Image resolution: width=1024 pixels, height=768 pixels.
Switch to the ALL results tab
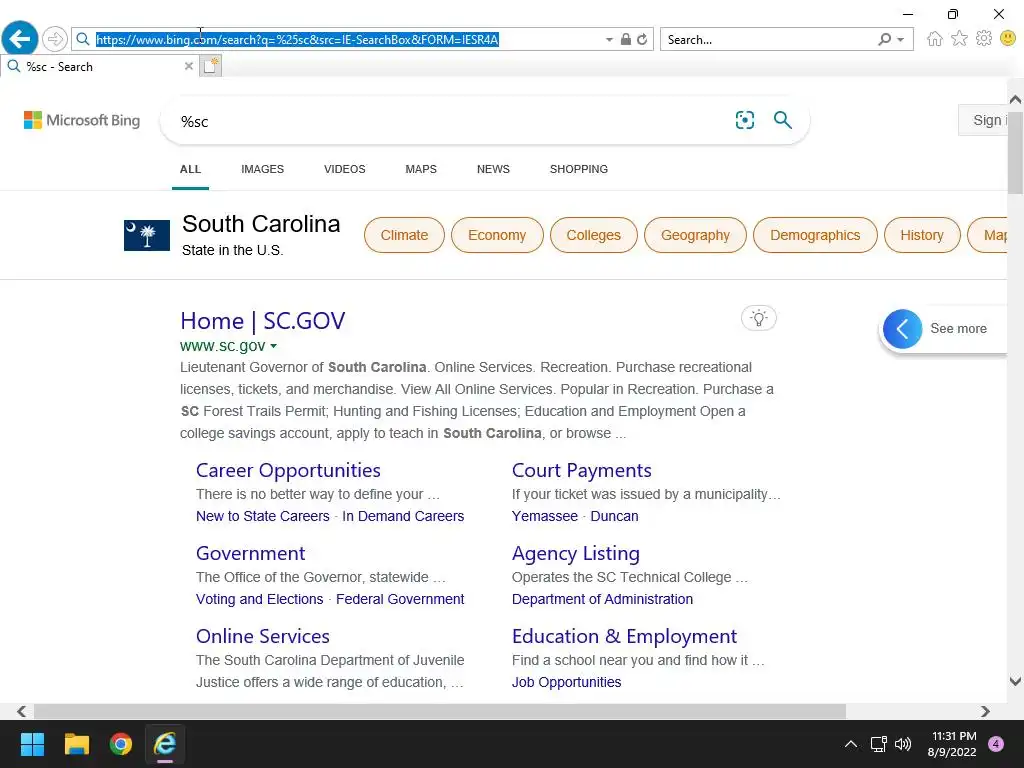190,169
